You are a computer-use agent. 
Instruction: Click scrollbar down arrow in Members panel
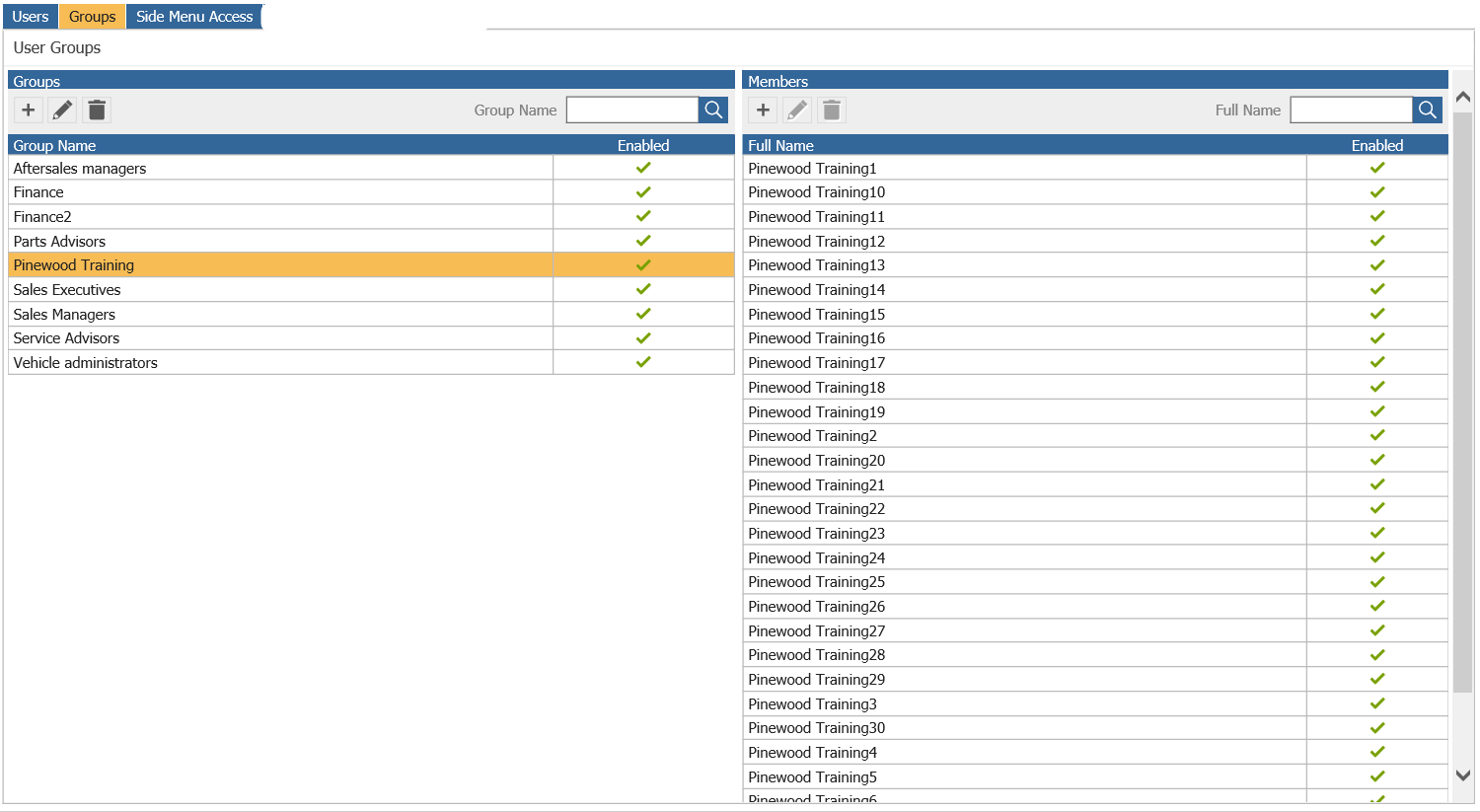click(1463, 775)
